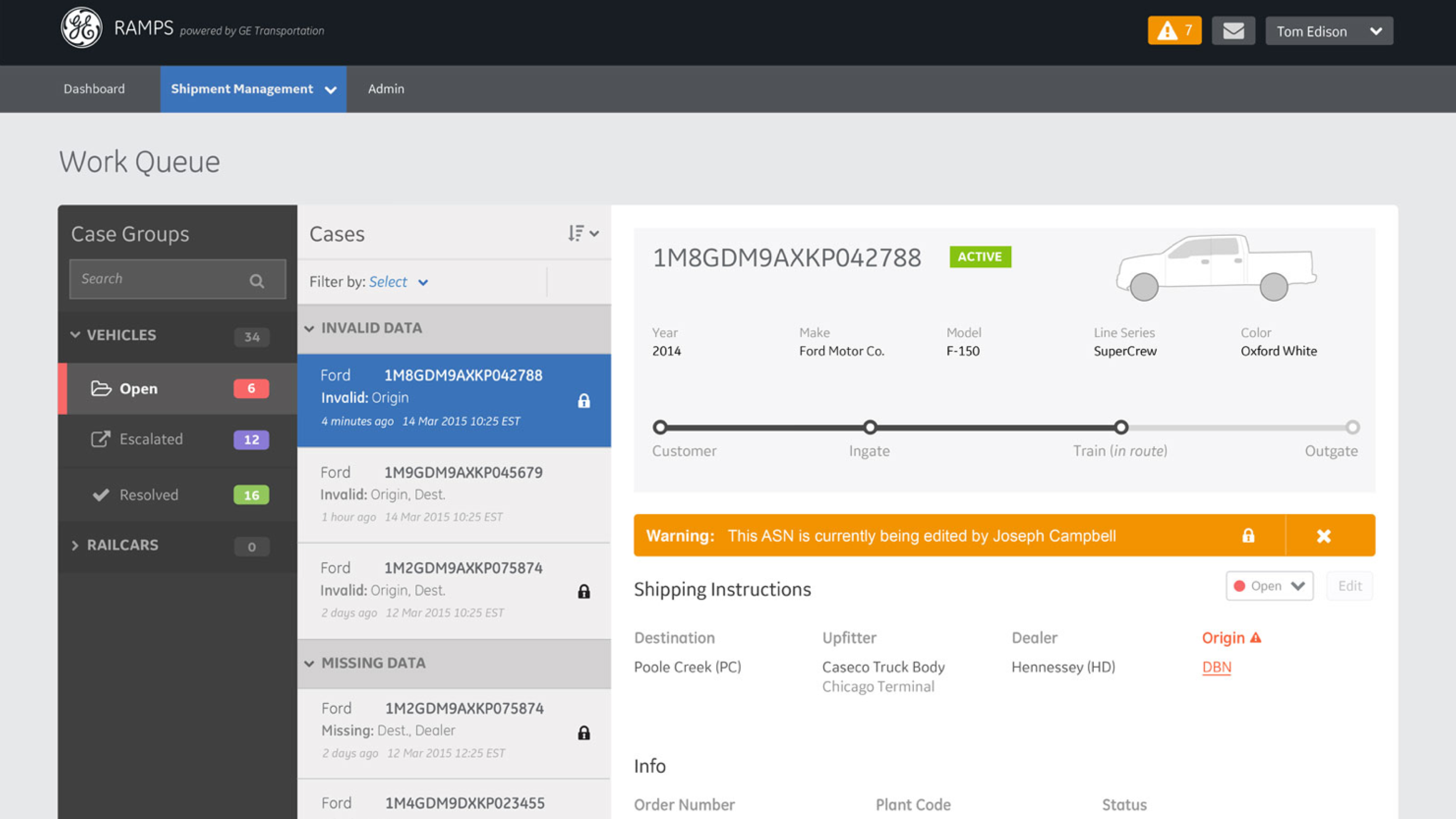This screenshot has height=819, width=1456.
Task: Open the Admin tab
Action: click(x=386, y=89)
